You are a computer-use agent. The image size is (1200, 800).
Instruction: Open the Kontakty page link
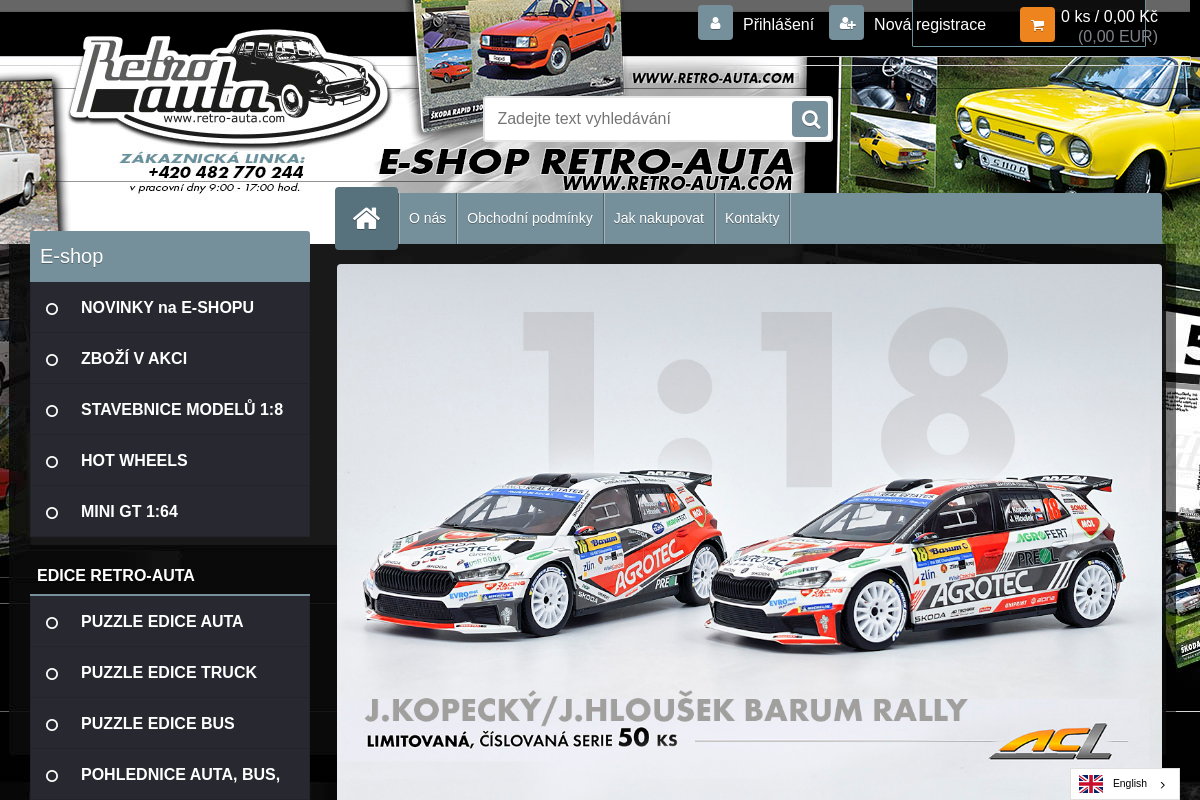pos(752,217)
